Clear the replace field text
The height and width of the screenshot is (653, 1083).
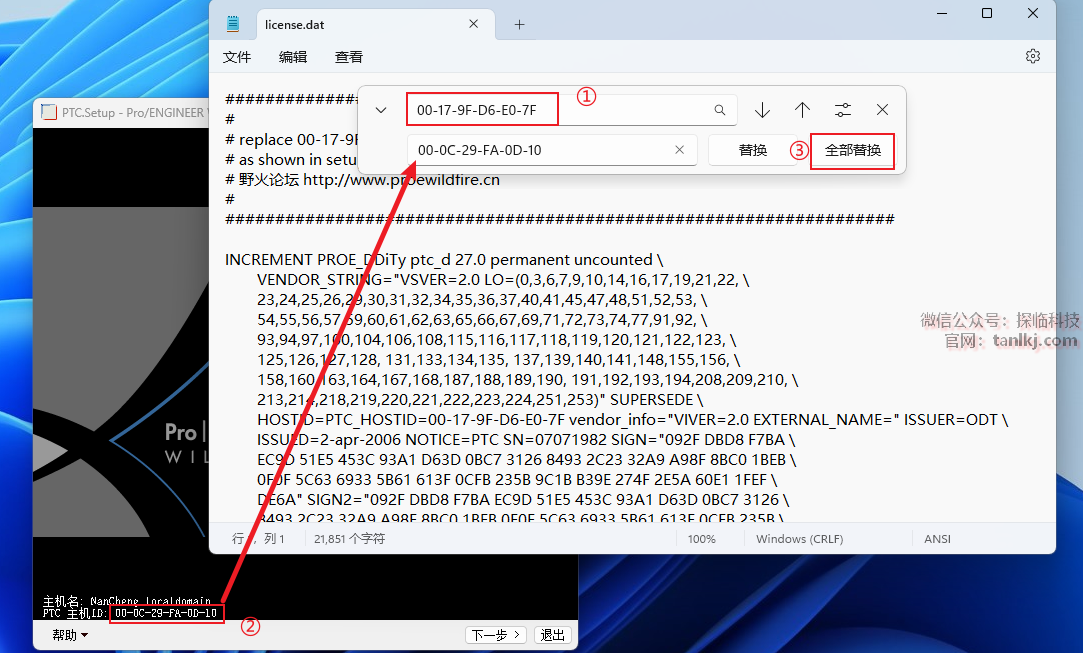click(x=680, y=150)
